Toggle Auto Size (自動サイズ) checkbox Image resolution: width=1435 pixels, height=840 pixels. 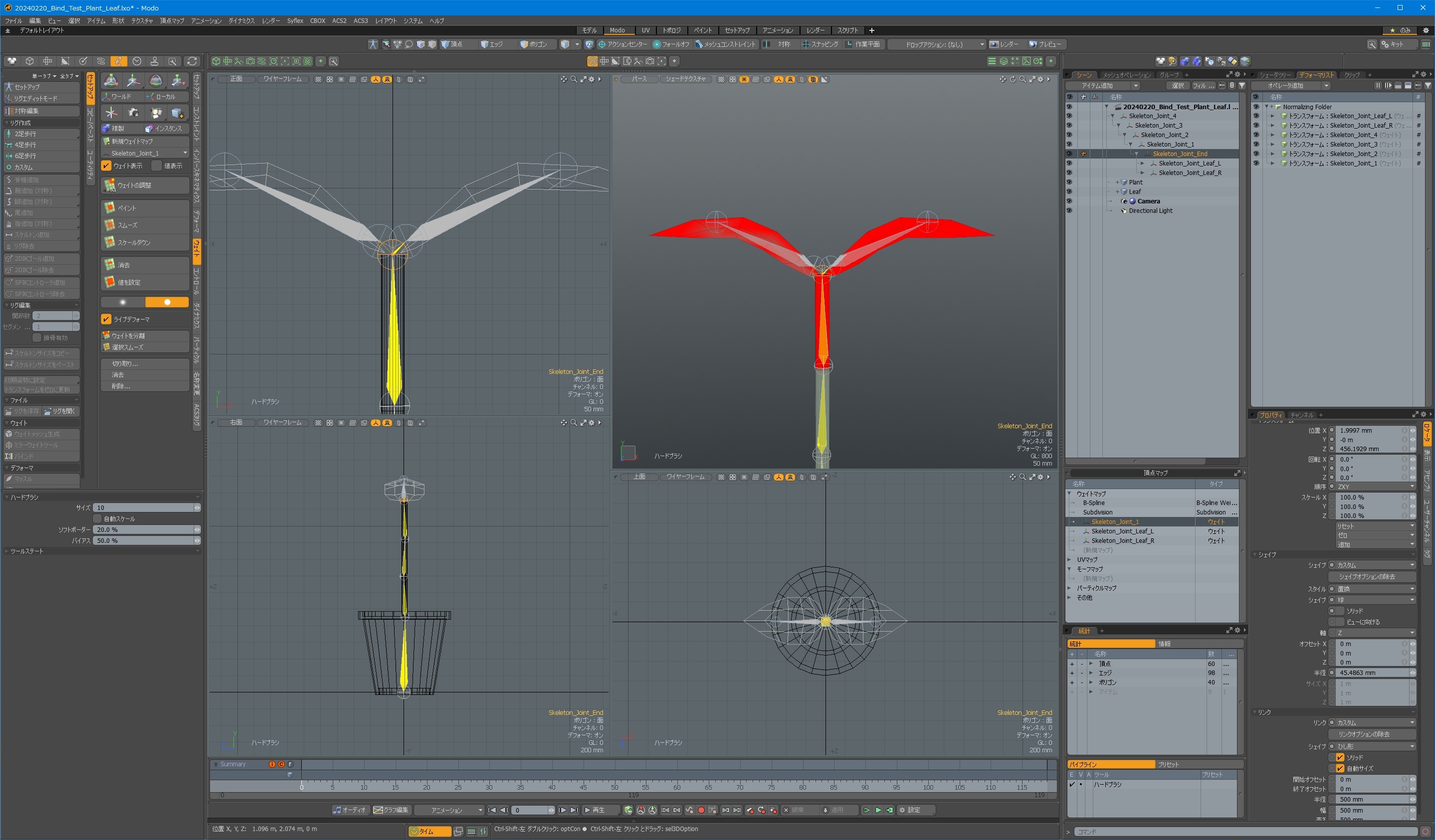click(x=1339, y=768)
